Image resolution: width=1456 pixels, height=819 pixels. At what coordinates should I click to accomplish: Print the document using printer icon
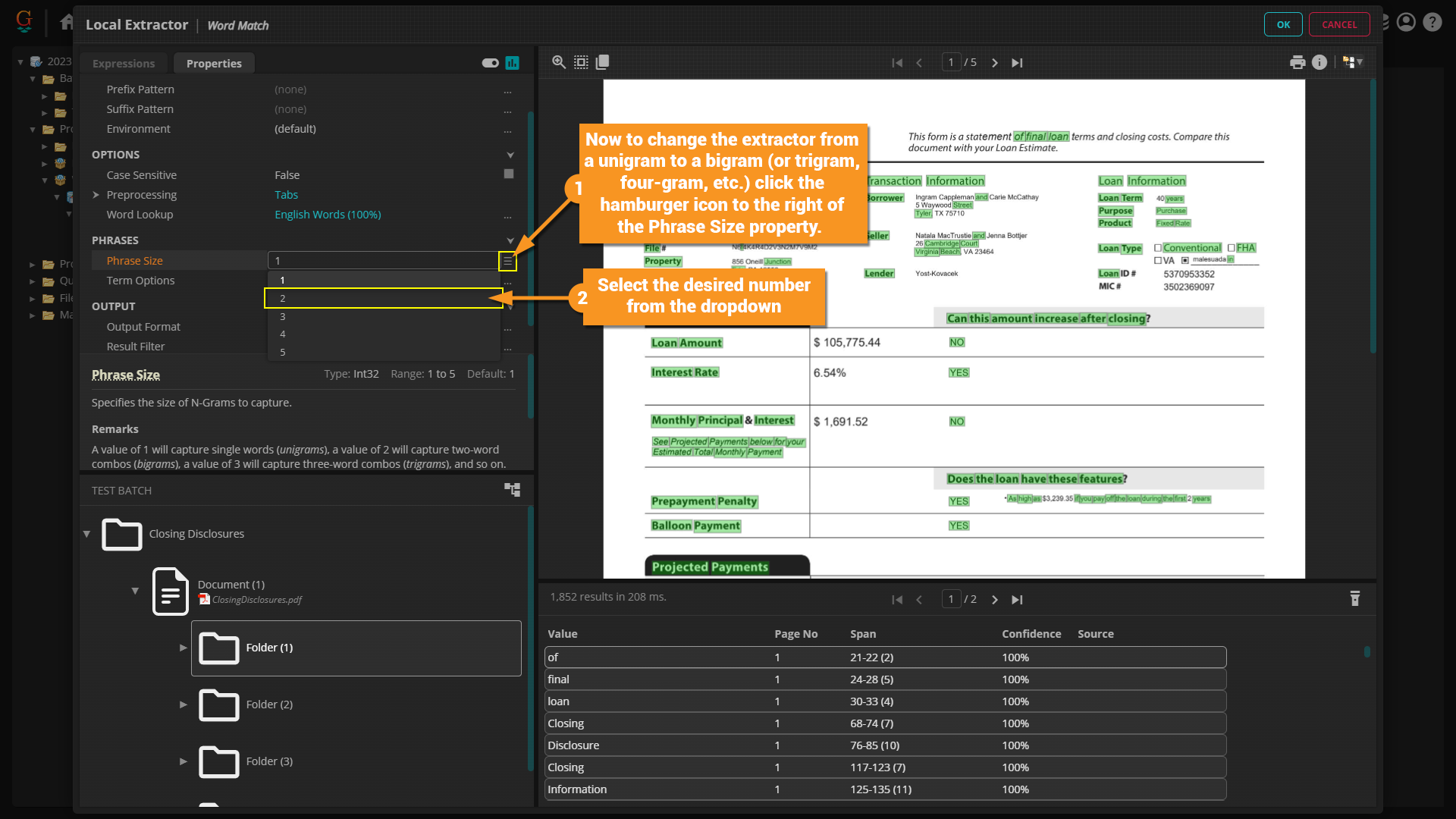click(1298, 62)
